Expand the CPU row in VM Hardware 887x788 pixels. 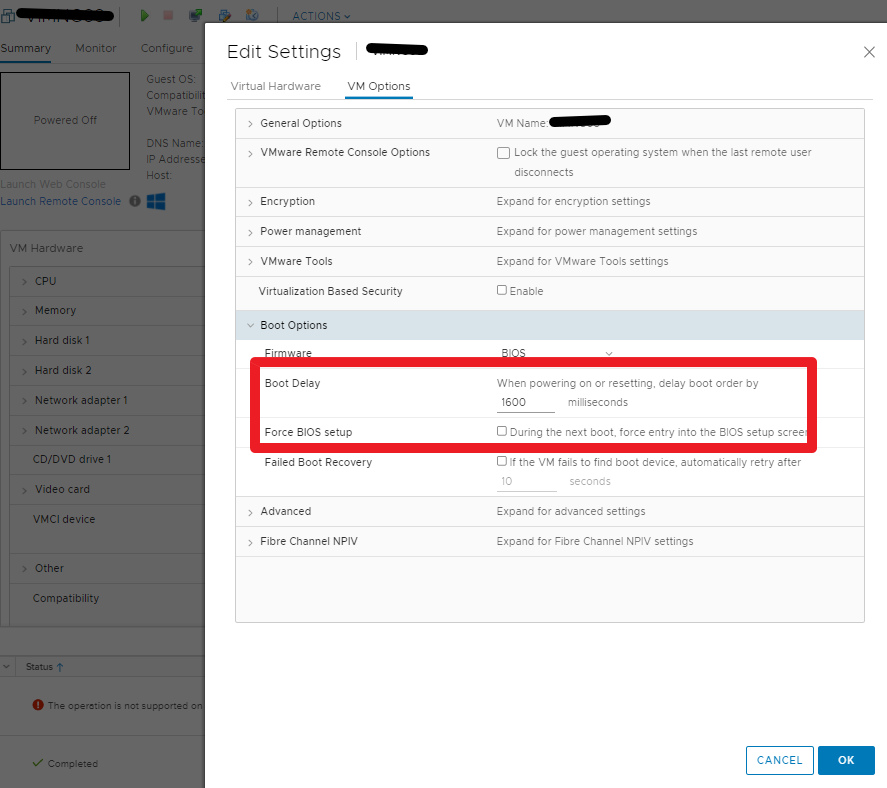[24, 282]
